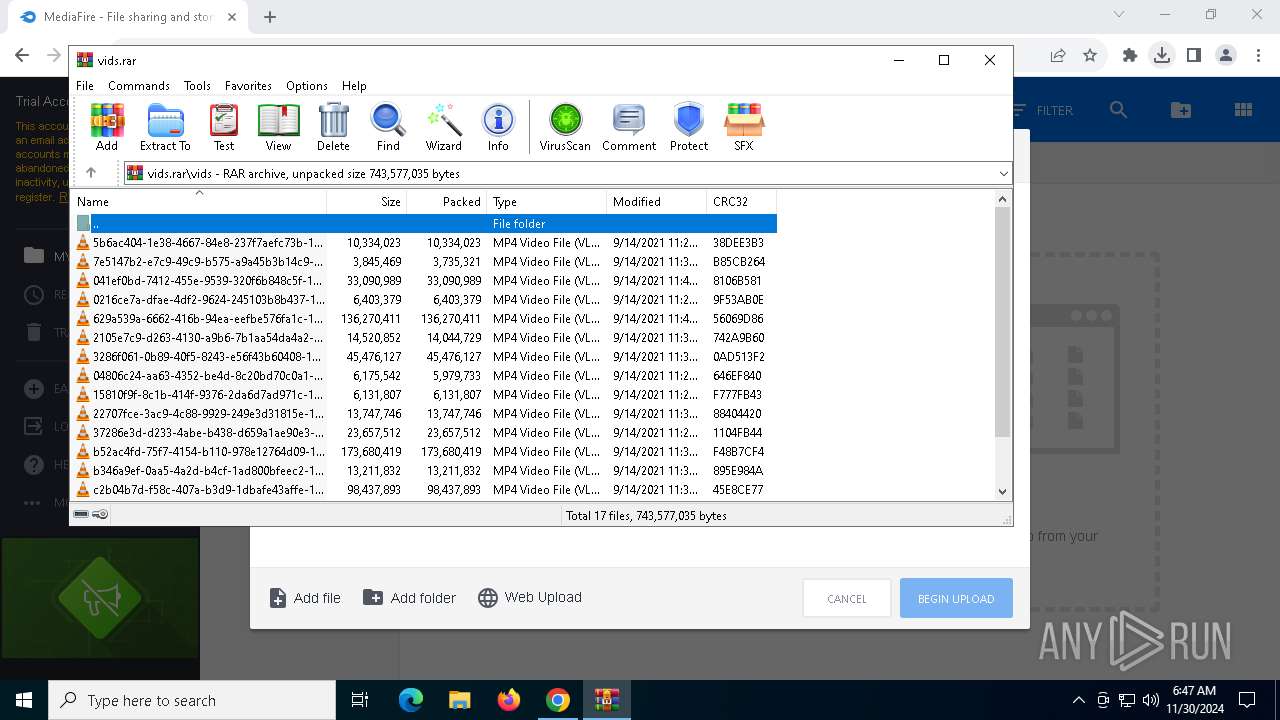1280x720 pixels.
Task: Click BEGIN UPLOAD button
Action: click(x=956, y=598)
